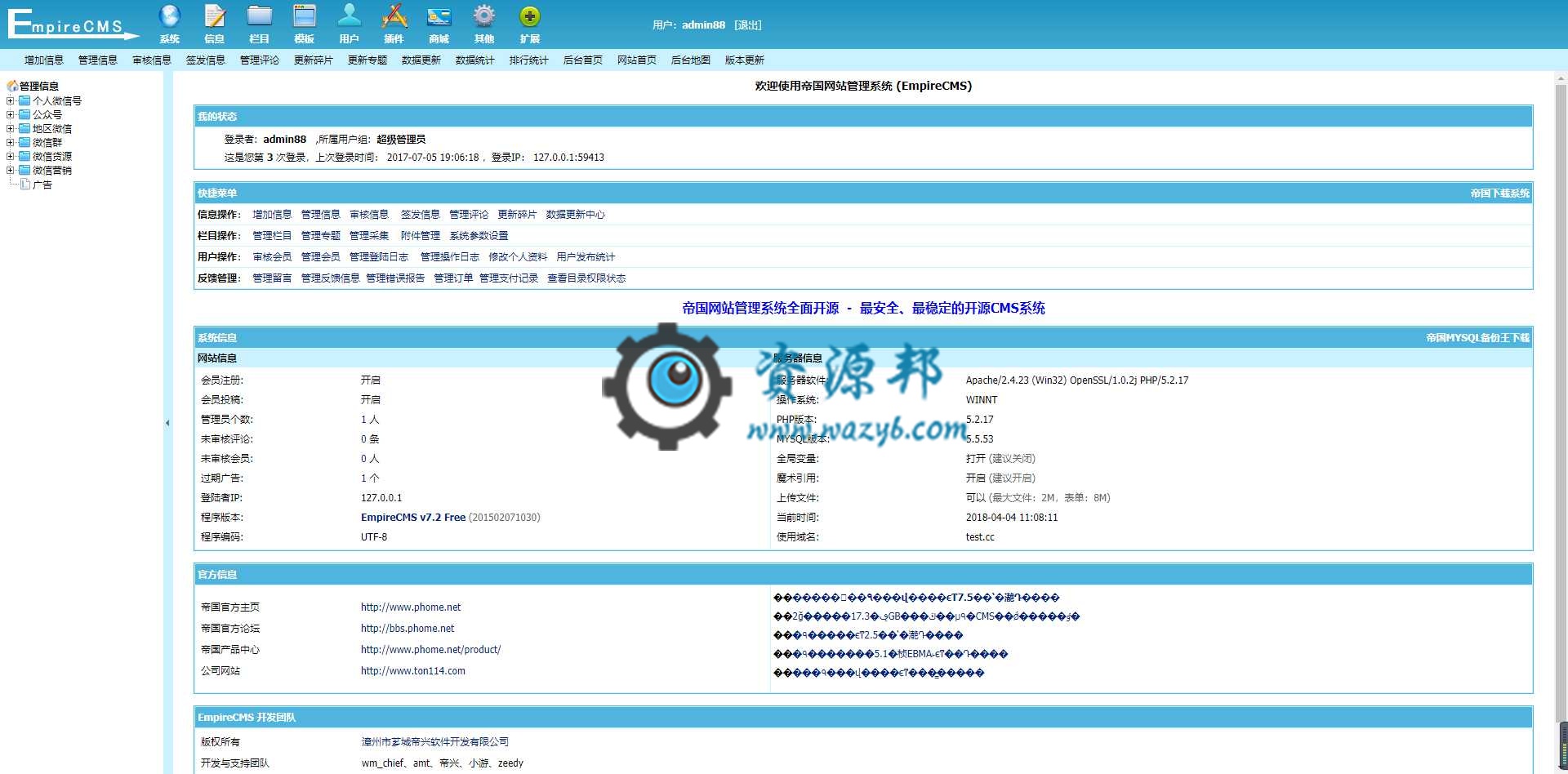The height and width of the screenshot is (774, 1568).
Task: Click 管理登陆日志 in quick menu
Action: (379, 257)
